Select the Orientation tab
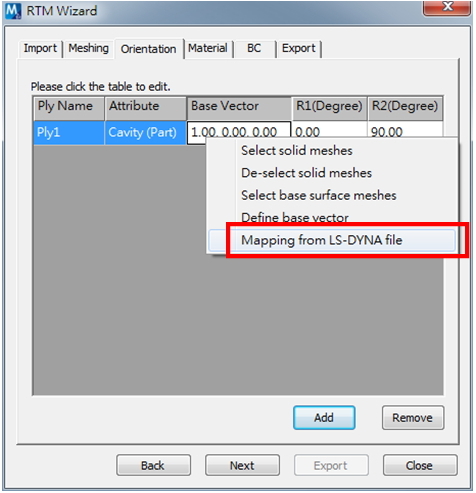The image size is (476, 493). pyautogui.click(x=149, y=49)
